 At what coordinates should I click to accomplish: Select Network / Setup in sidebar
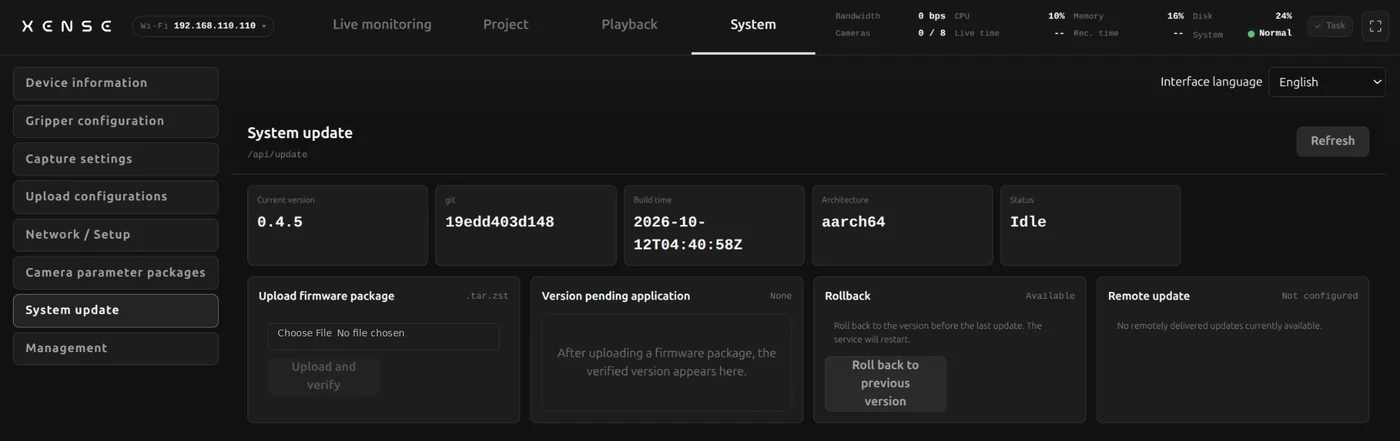tap(116, 234)
